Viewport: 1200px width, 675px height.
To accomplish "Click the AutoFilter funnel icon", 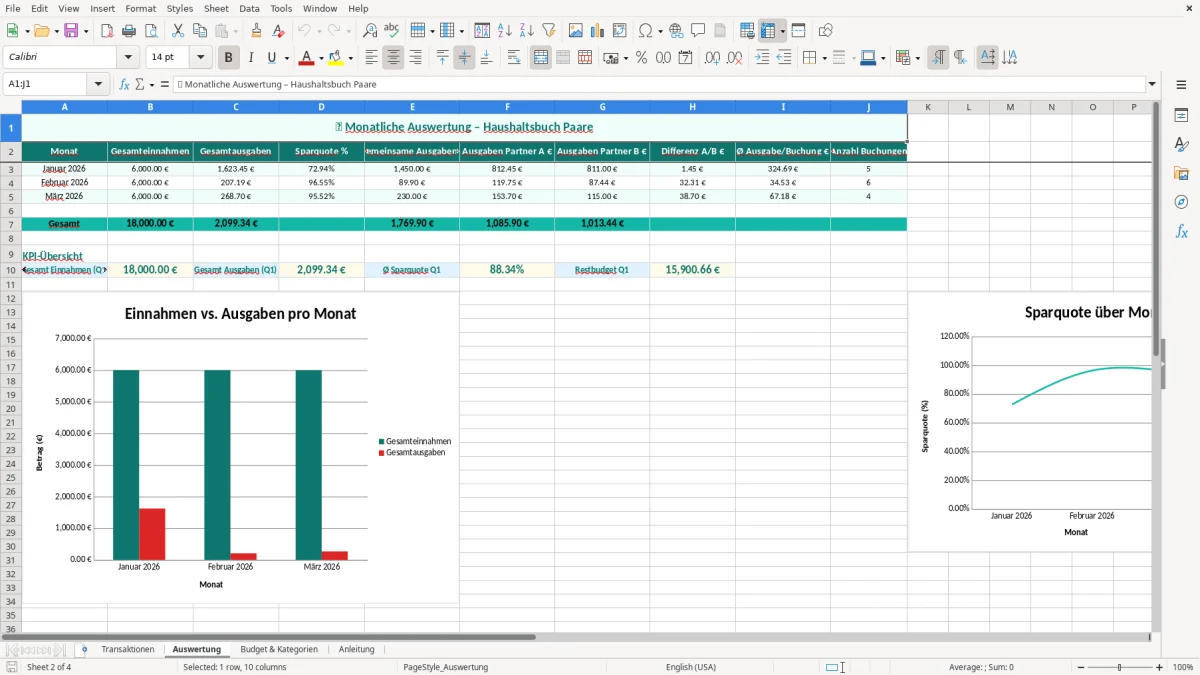I will (548, 31).
